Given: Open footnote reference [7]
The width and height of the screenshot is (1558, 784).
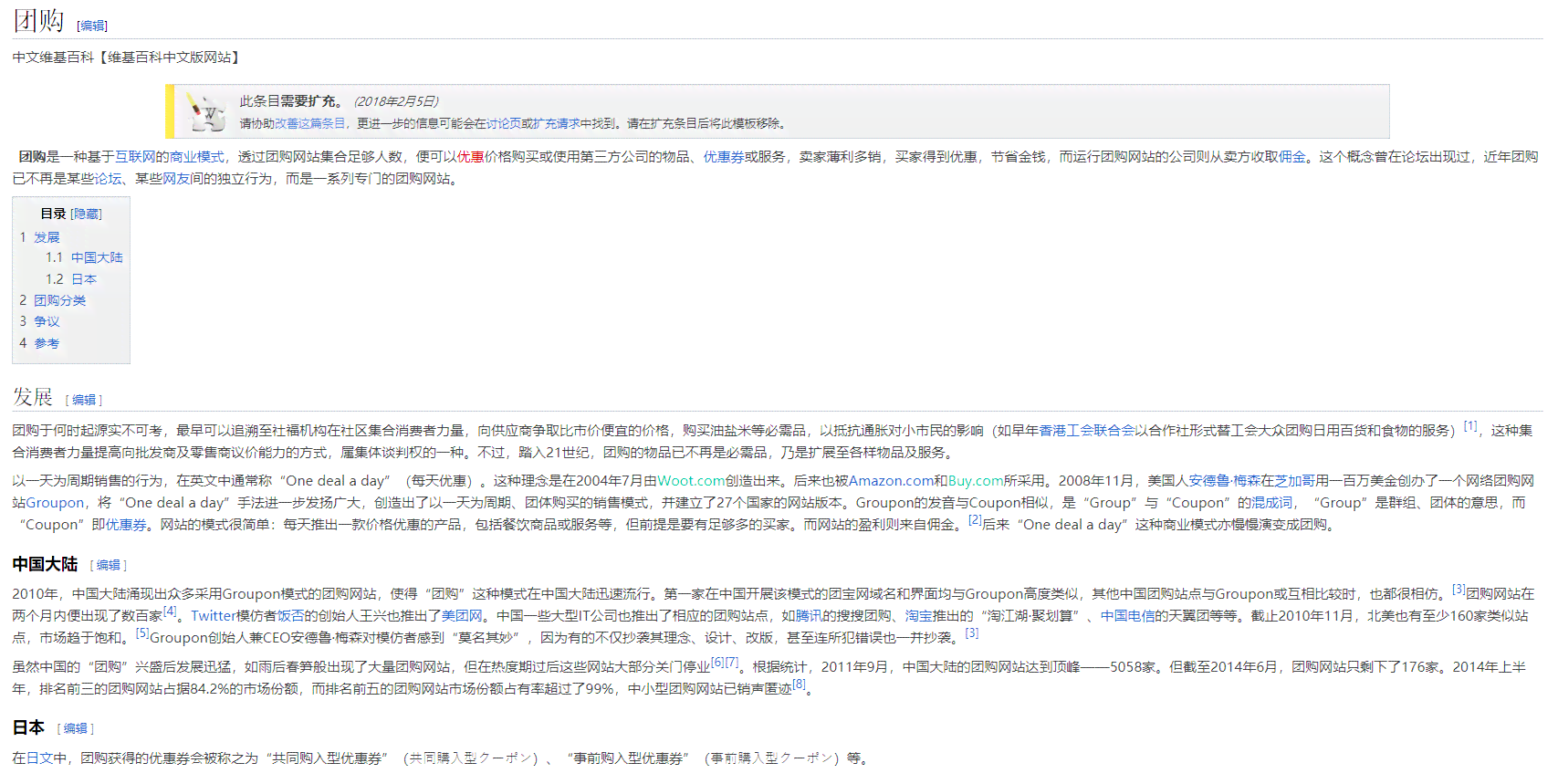Looking at the screenshot, I should (732, 663).
